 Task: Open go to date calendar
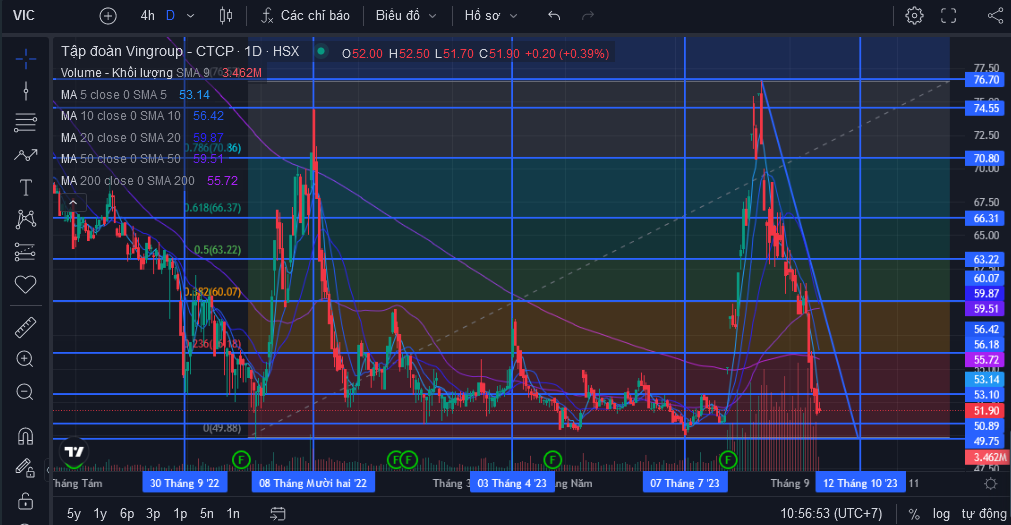pyautogui.click(x=278, y=513)
